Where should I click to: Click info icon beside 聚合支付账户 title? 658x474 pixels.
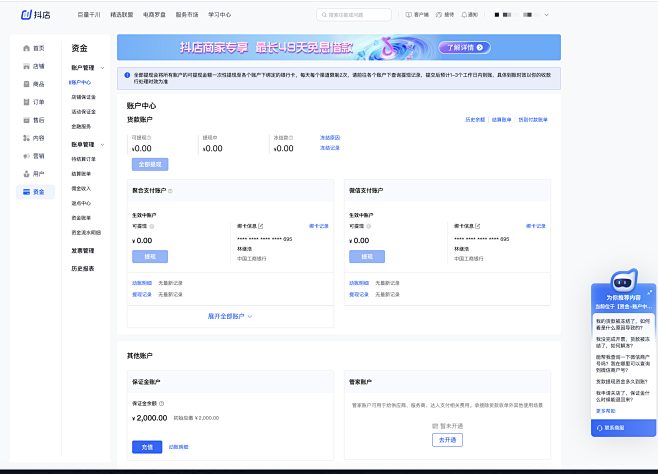click(x=170, y=191)
